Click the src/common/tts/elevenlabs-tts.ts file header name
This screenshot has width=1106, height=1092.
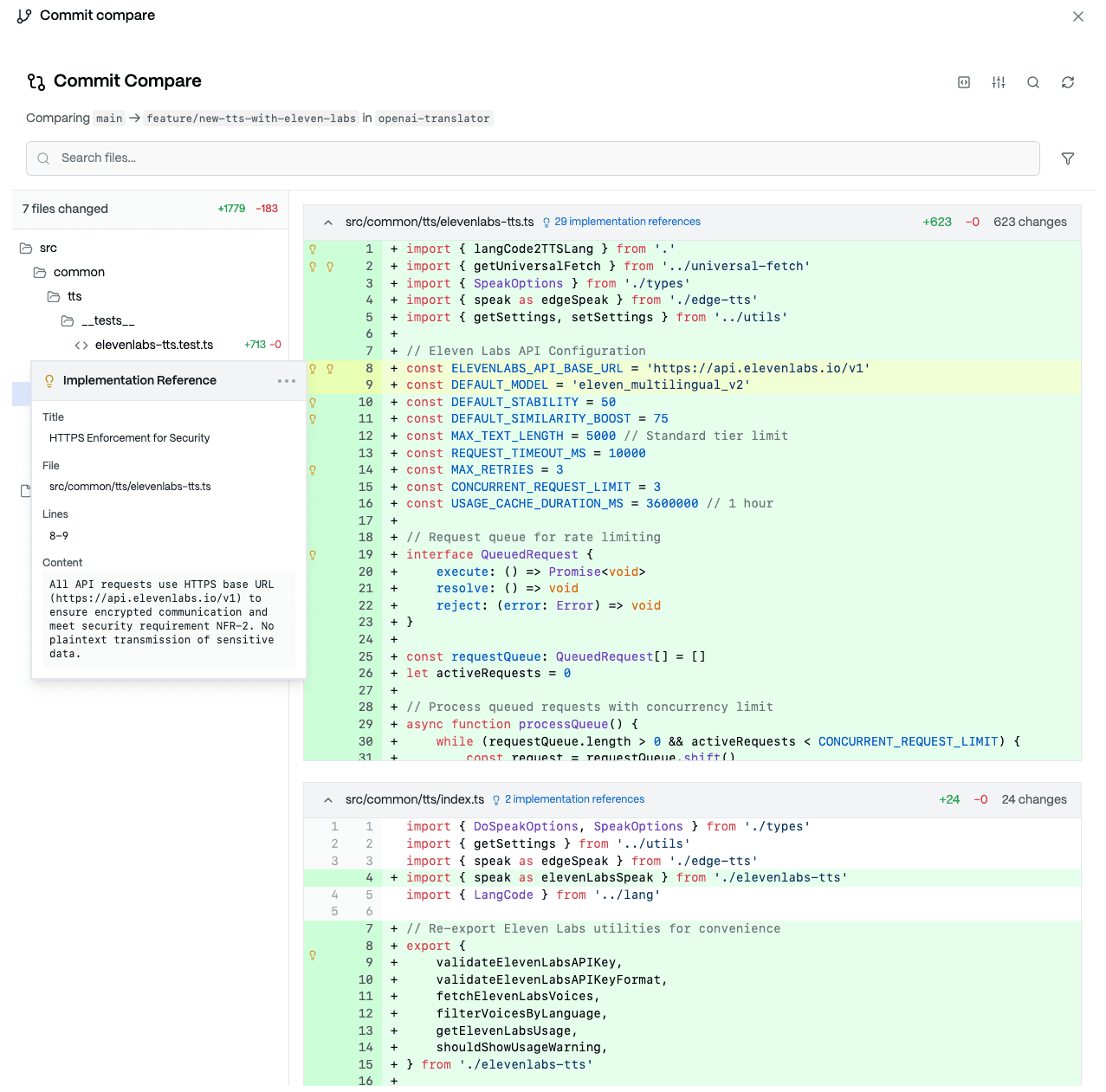[439, 223]
